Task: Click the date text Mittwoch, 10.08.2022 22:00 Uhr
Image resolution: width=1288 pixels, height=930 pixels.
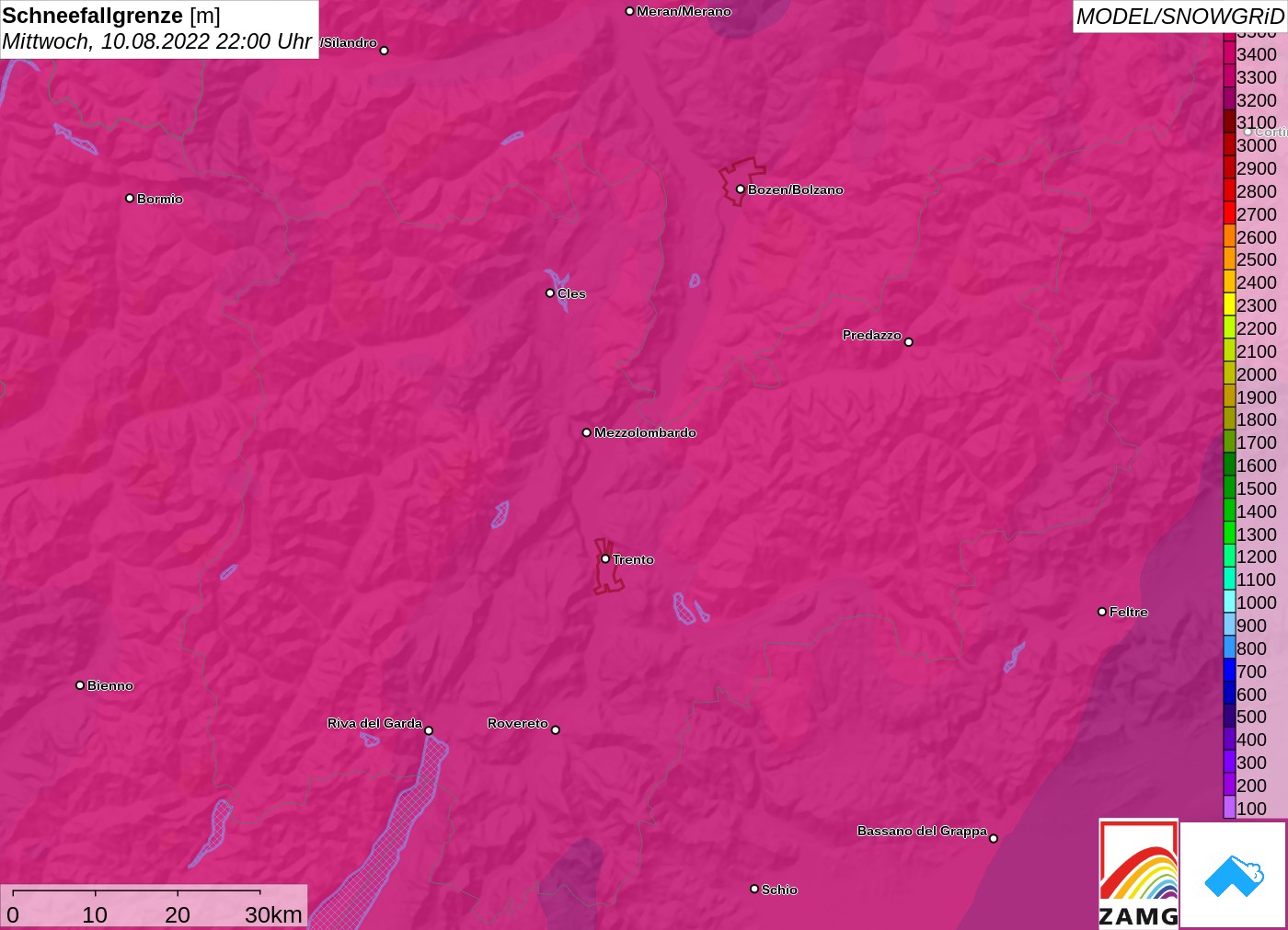Action: click(157, 41)
